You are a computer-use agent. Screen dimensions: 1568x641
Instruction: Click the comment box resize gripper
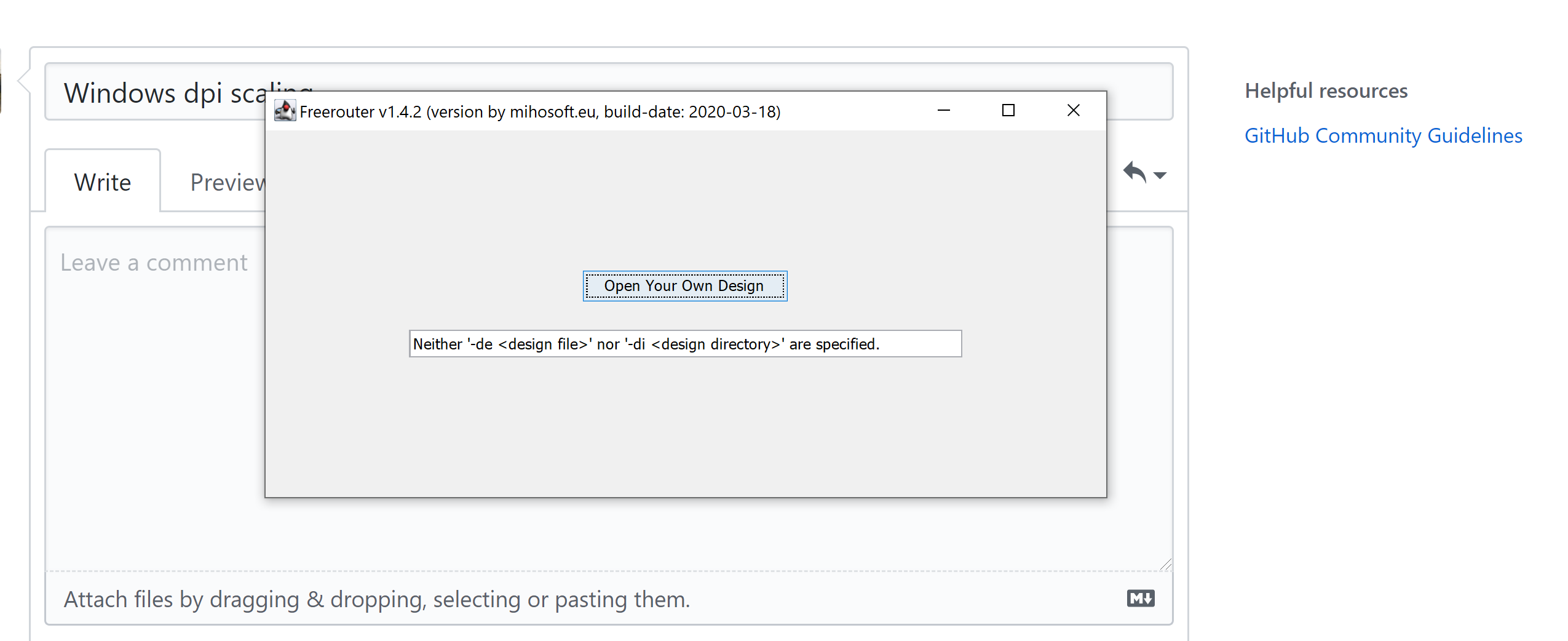click(1164, 563)
